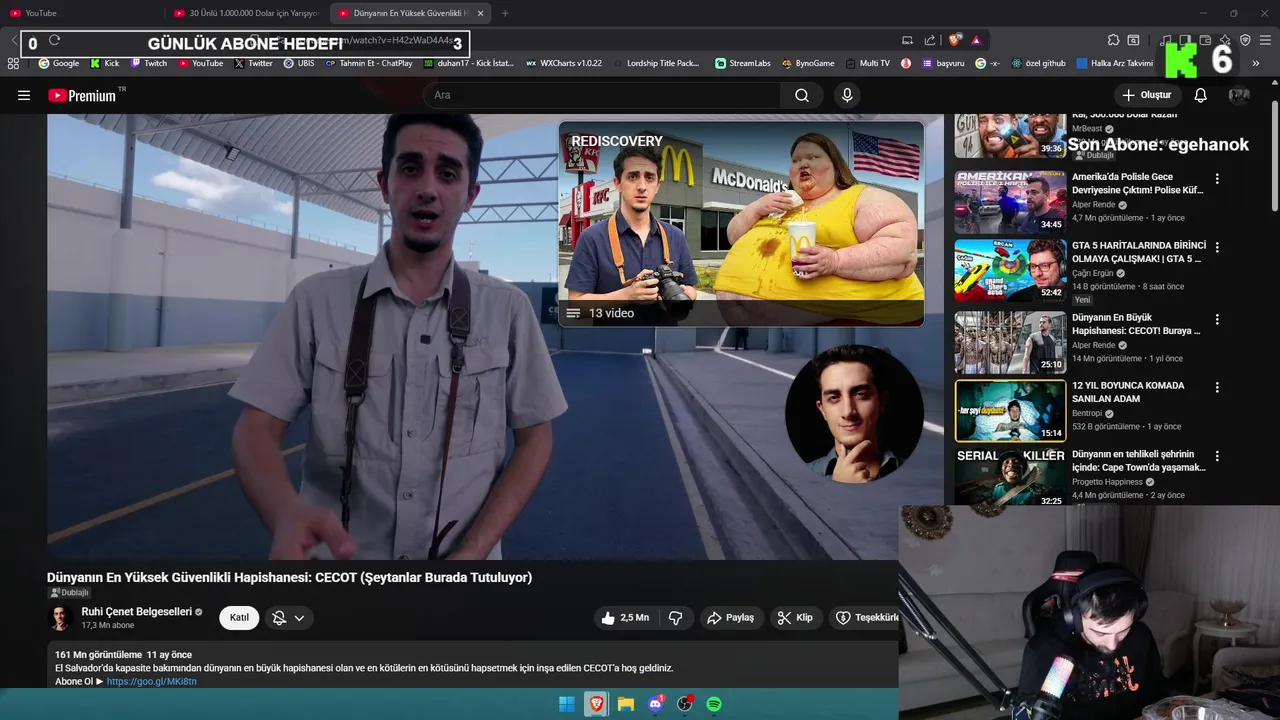Switch to Brave on the taskbar
The width and height of the screenshot is (1280, 720).
coord(596,704)
